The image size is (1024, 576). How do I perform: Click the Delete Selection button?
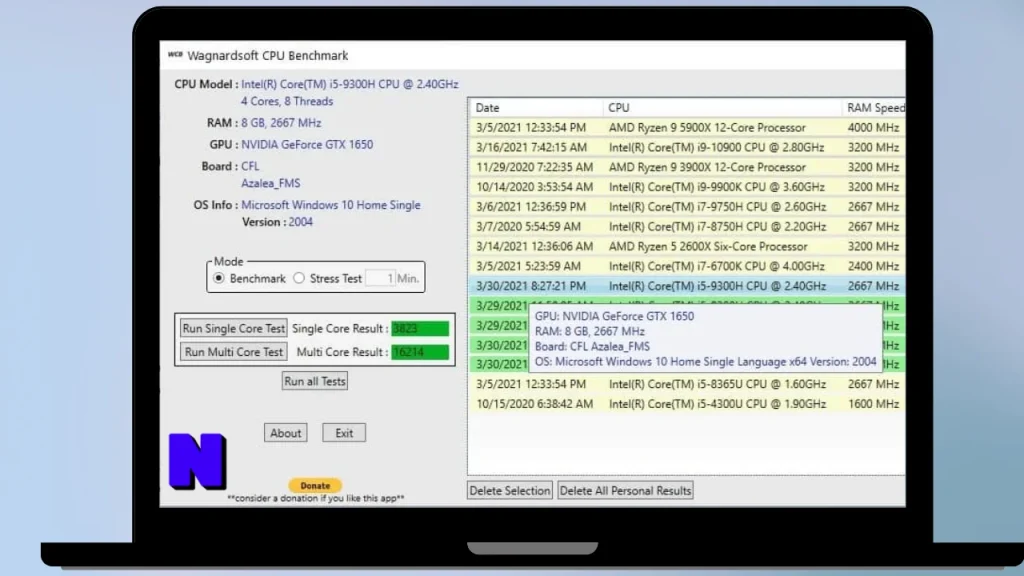[x=509, y=490]
